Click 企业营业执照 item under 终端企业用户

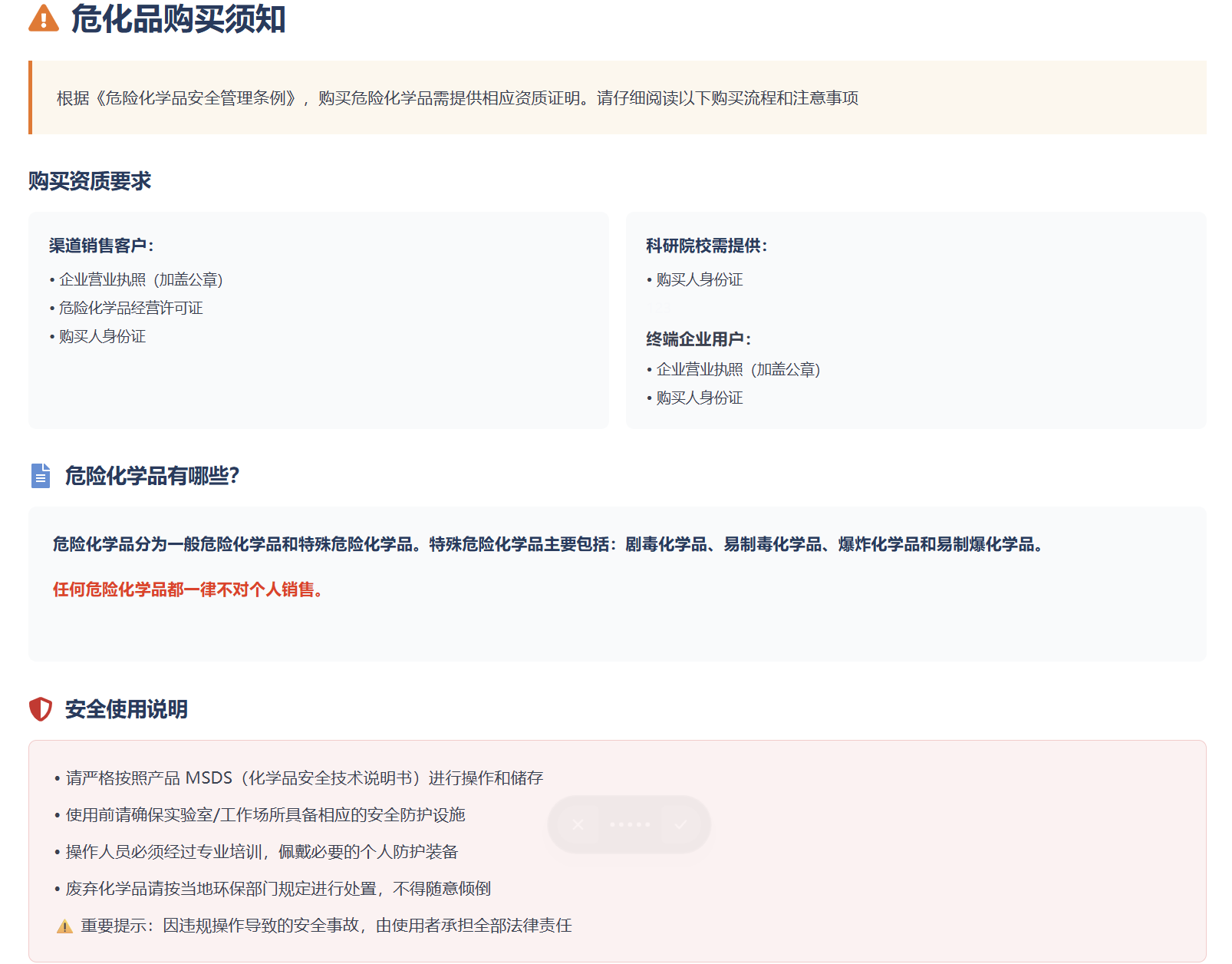coord(733,369)
